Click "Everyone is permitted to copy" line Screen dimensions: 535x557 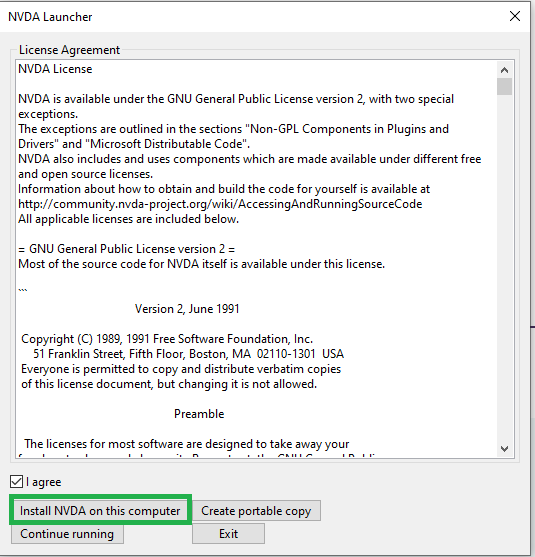click(x=181, y=369)
